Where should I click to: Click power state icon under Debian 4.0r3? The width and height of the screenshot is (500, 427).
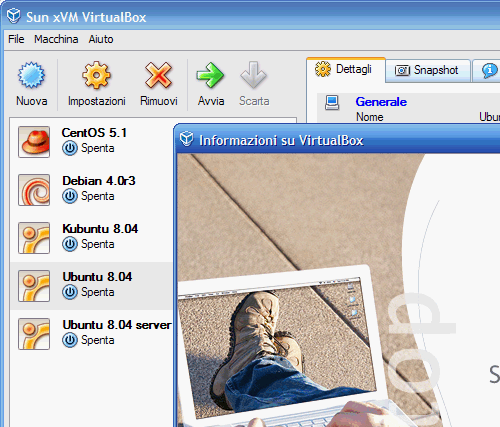point(70,196)
